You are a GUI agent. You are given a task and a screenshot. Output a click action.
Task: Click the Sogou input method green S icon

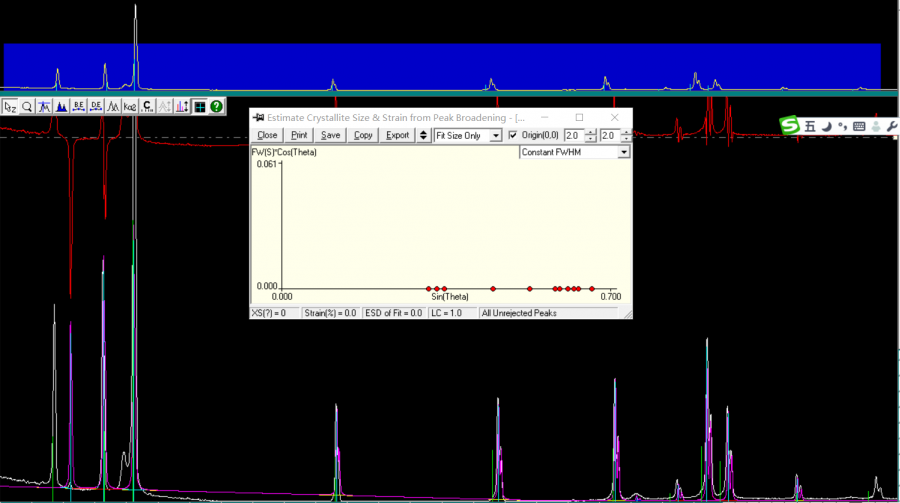[x=791, y=125]
